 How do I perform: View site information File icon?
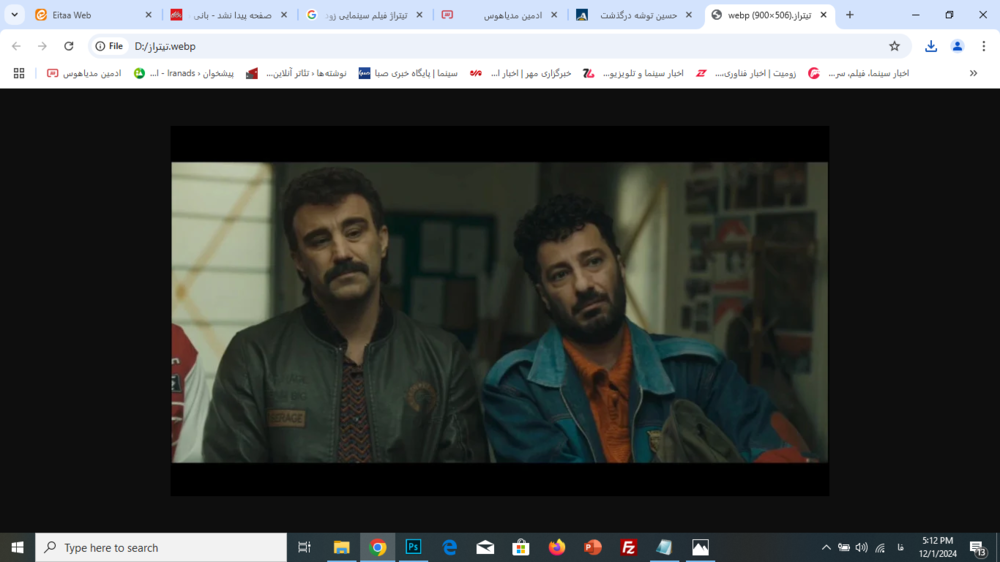[109, 46]
